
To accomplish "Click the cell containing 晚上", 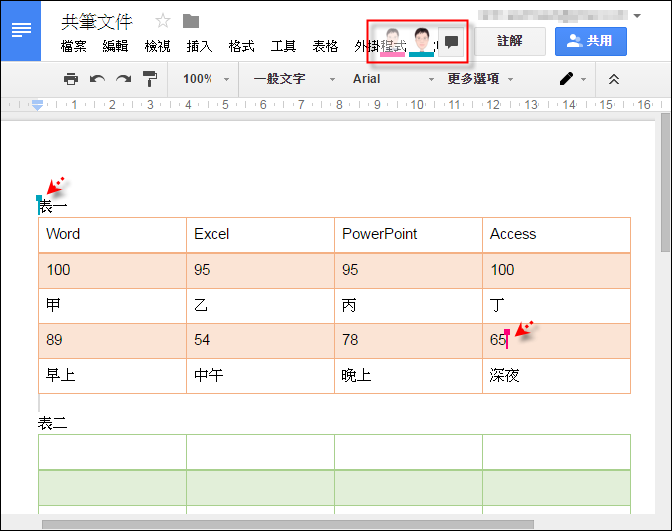I will click(408, 376).
